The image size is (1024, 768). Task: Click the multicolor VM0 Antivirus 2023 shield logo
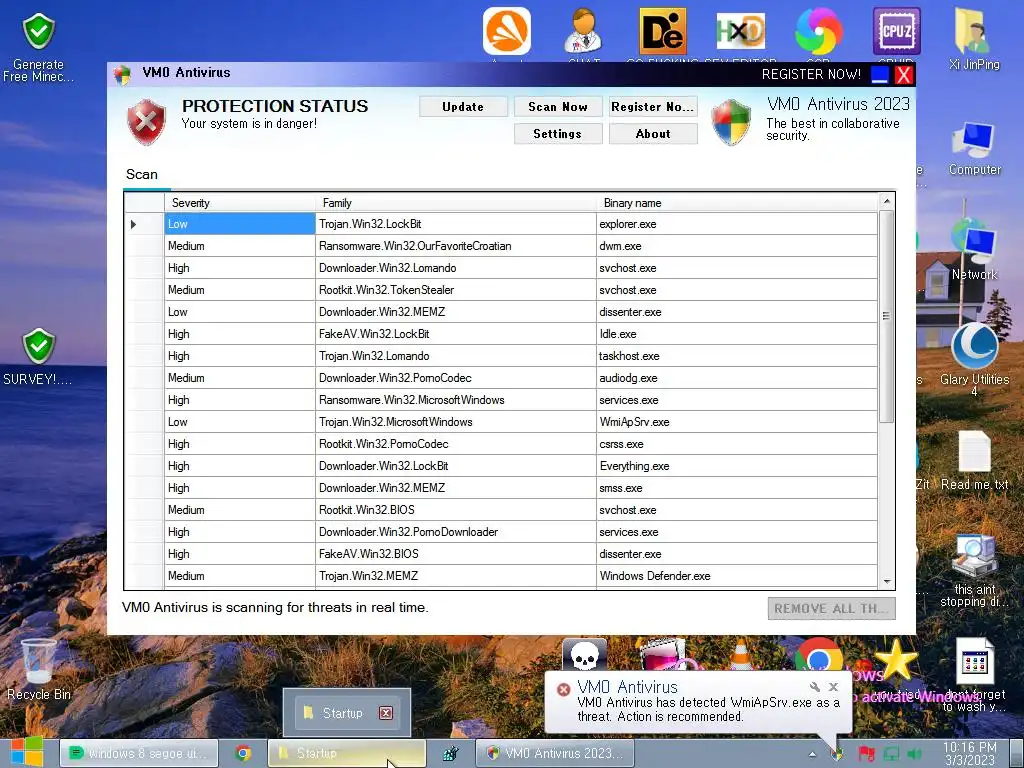click(x=731, y=122)
